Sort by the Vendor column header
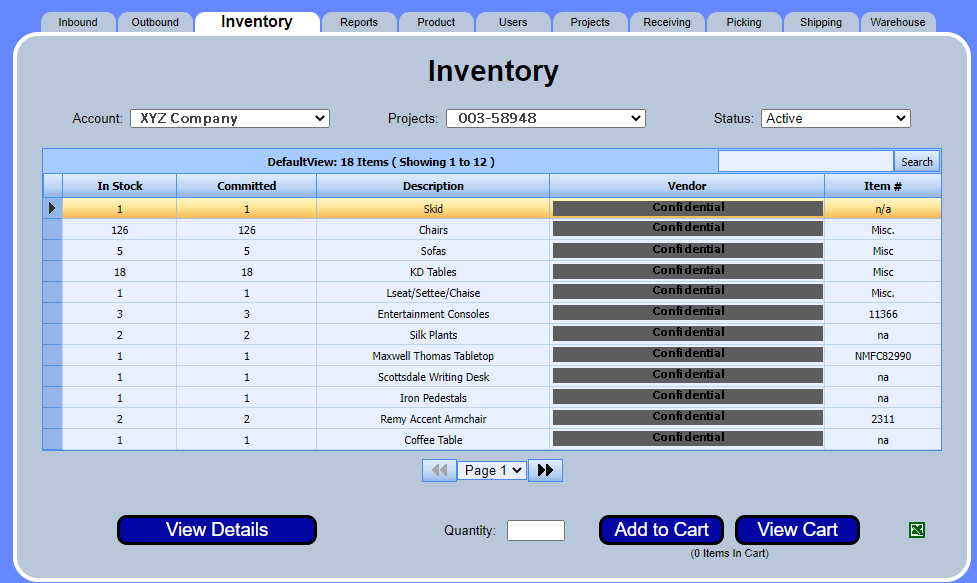 pos(687,186)
